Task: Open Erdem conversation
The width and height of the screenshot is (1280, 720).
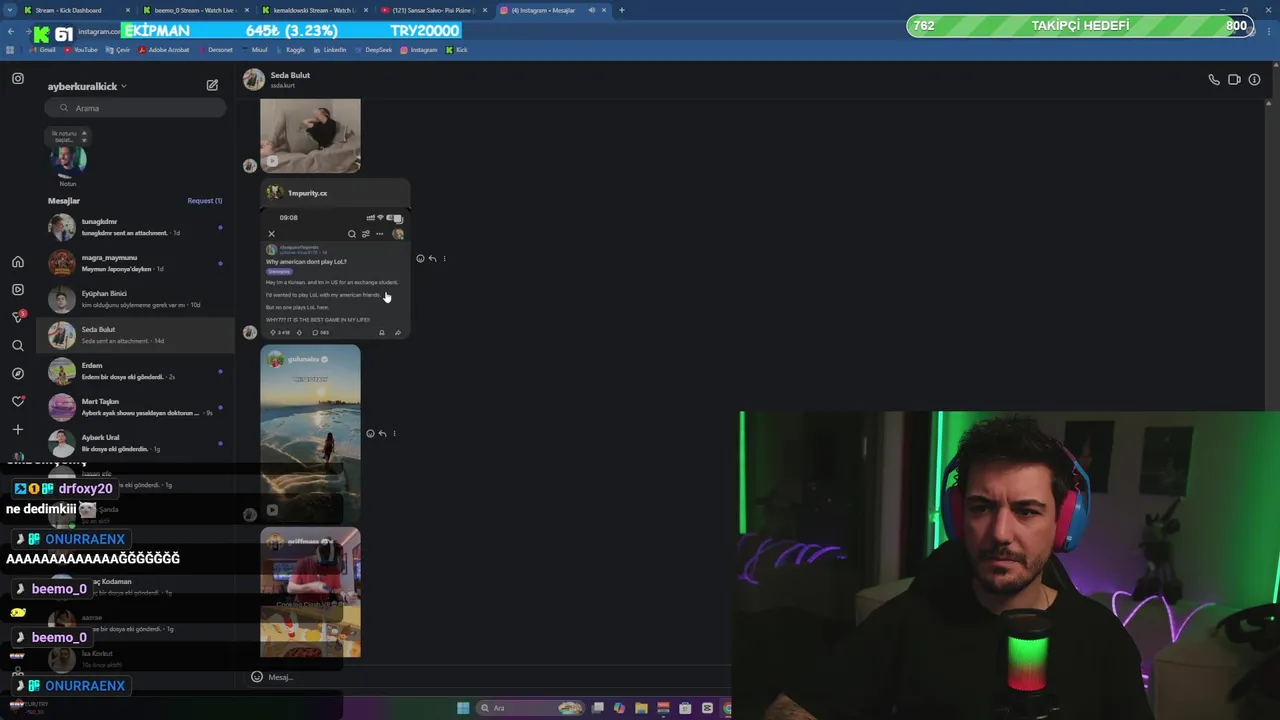Action: coord(136,371)
